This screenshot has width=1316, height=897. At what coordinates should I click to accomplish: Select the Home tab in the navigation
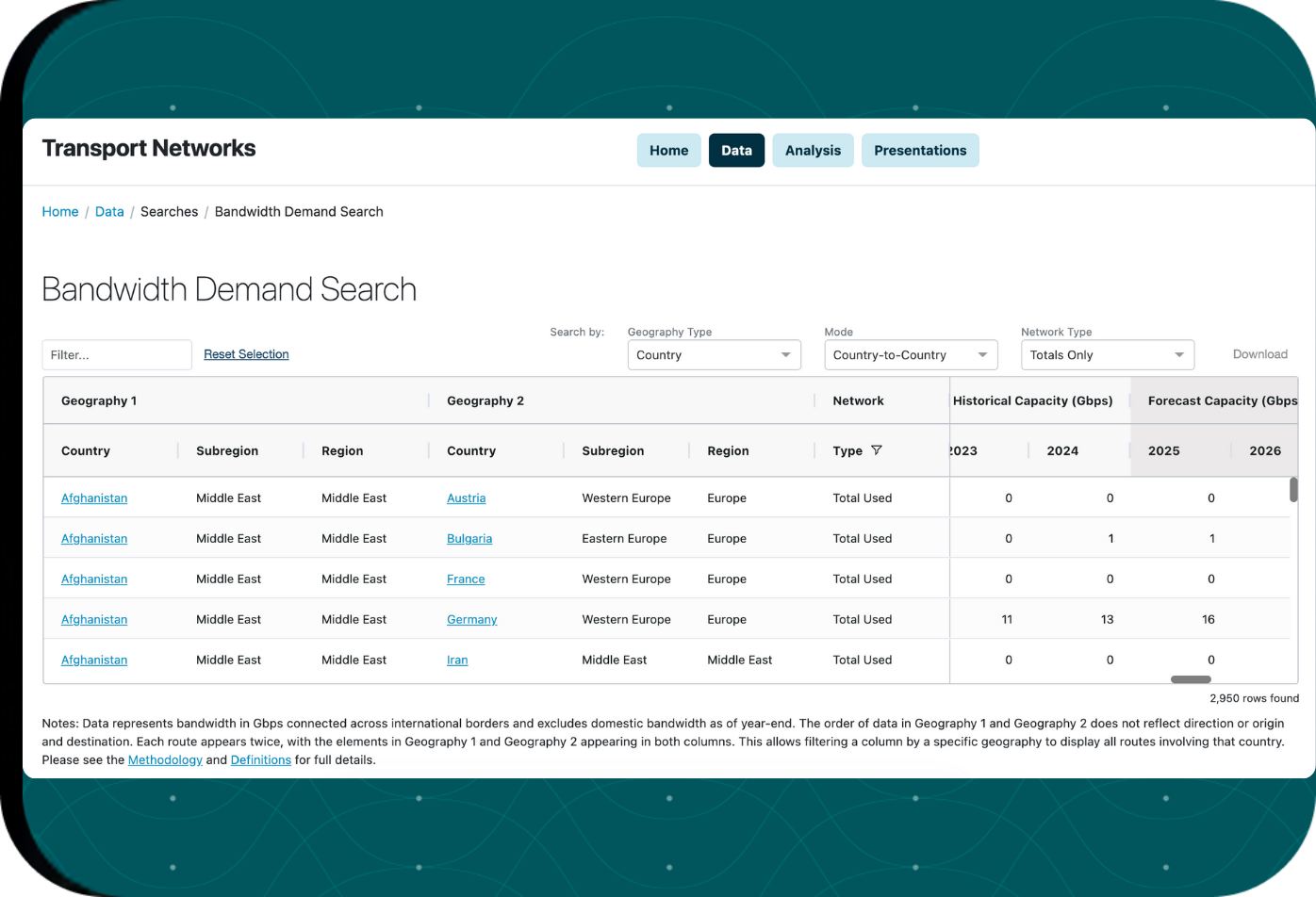click(x=668, y=150)
